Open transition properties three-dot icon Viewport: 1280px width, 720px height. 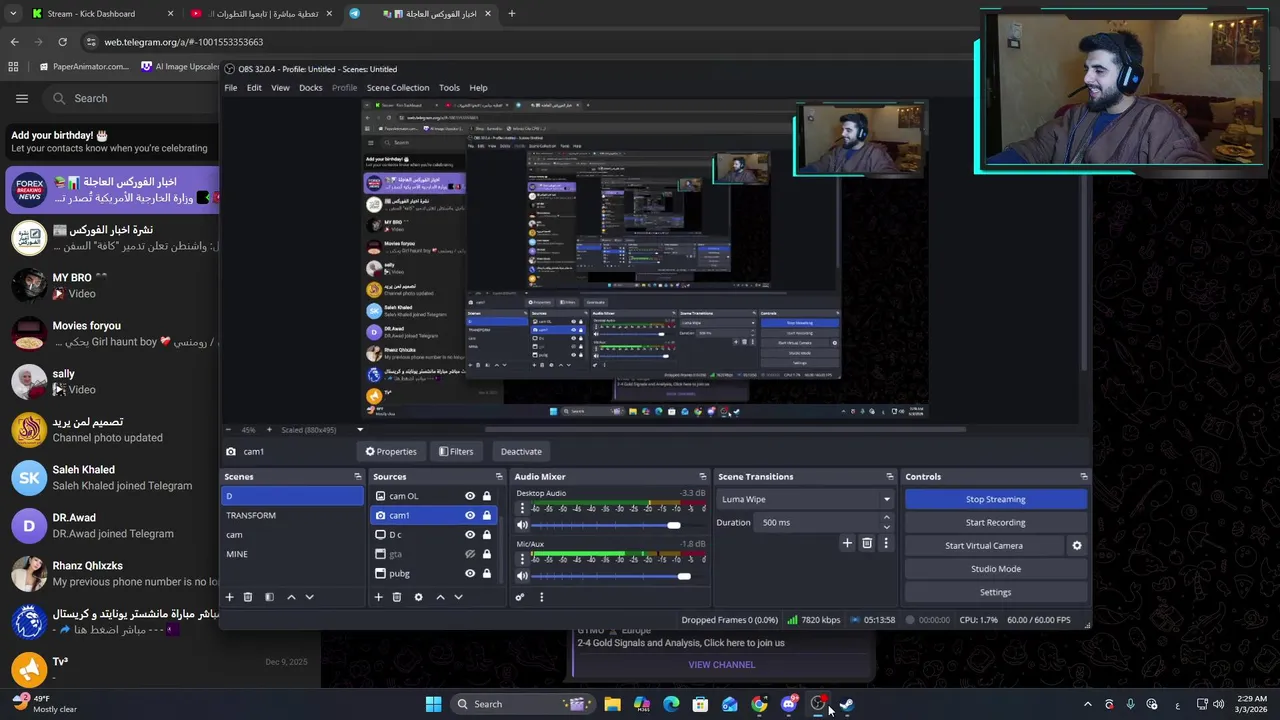pos(885,543)
